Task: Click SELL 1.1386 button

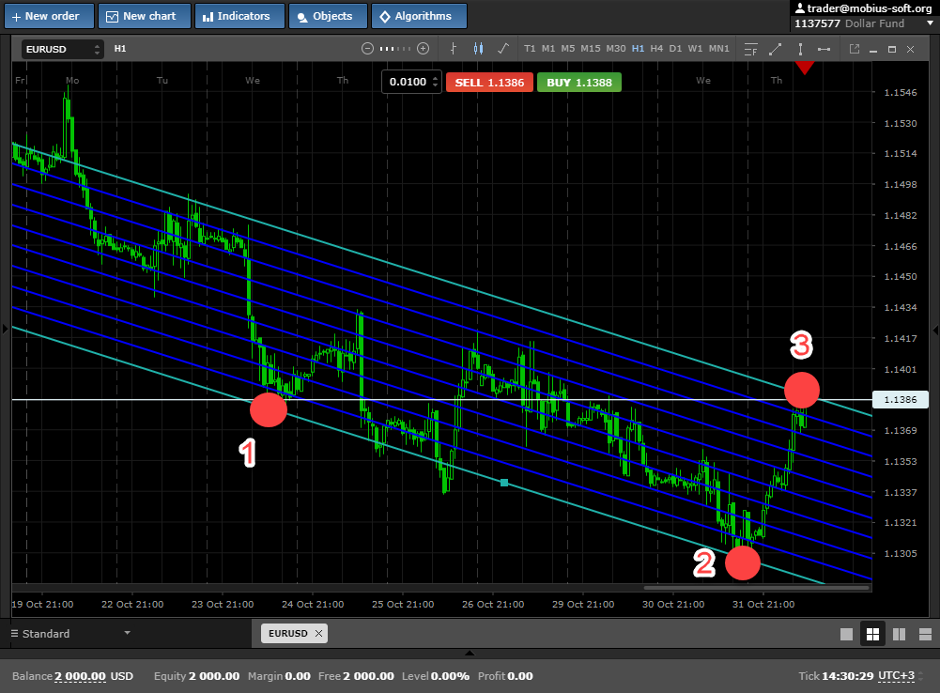Action: 489,83
